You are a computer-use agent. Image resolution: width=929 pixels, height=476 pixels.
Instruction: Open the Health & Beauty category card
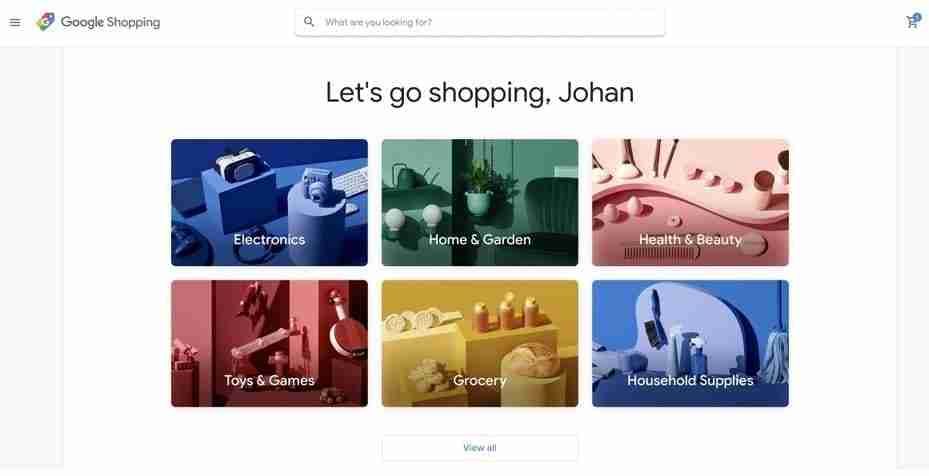click(x=690, y=203)
